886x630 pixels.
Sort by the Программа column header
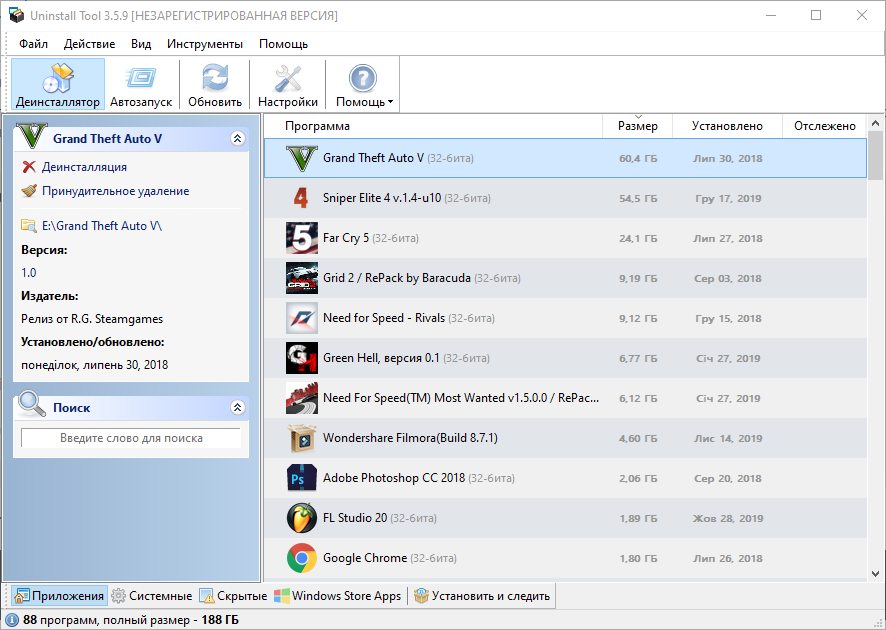(x=433, y=126)
